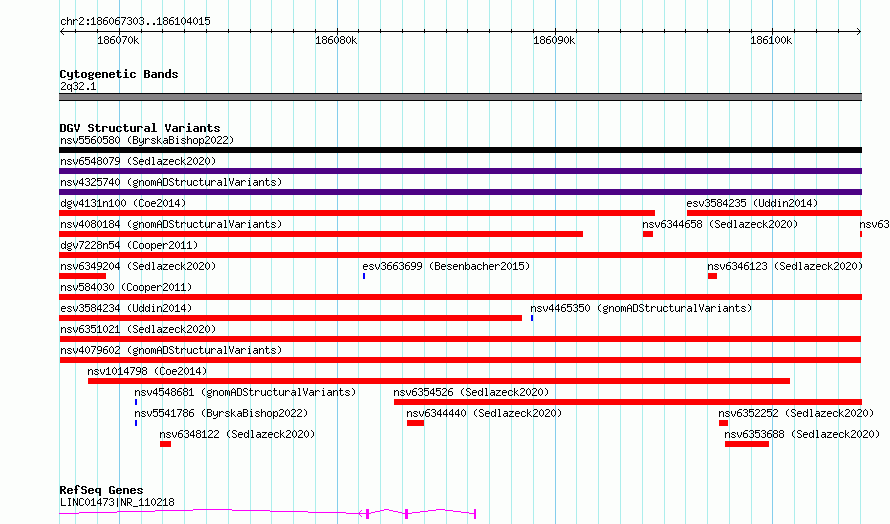The image size is (890, 524).
Task: Click the chr2:186067303..186104015 coordinates text
Action: 135,21
